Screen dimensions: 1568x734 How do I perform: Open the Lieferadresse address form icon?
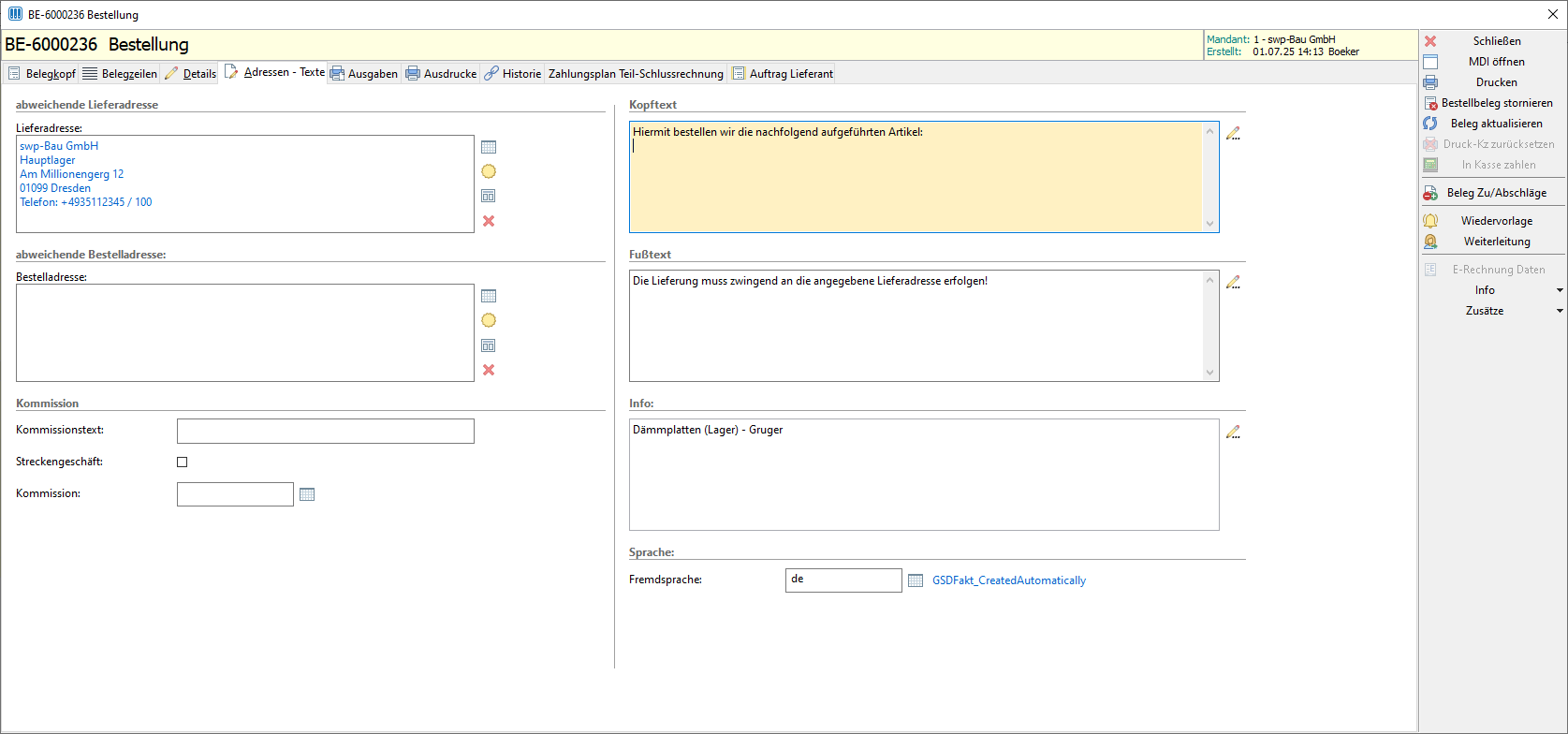click(x=489, y=196)
